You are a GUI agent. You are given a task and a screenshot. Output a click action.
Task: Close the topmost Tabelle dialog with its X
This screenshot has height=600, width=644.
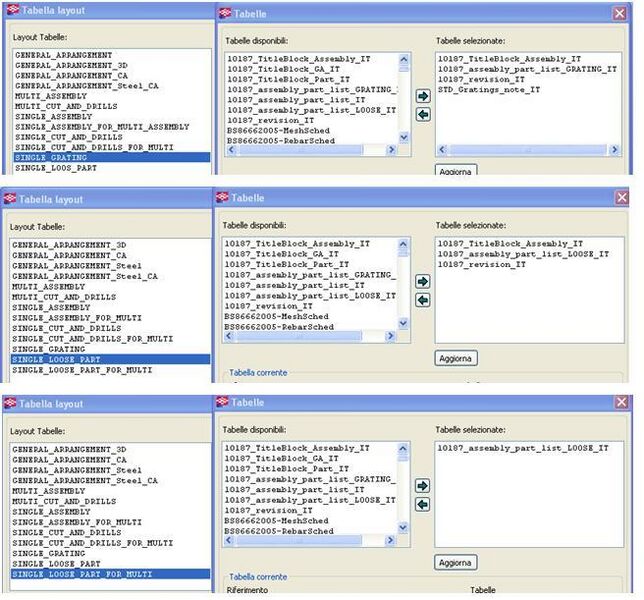tap(621, 12)
